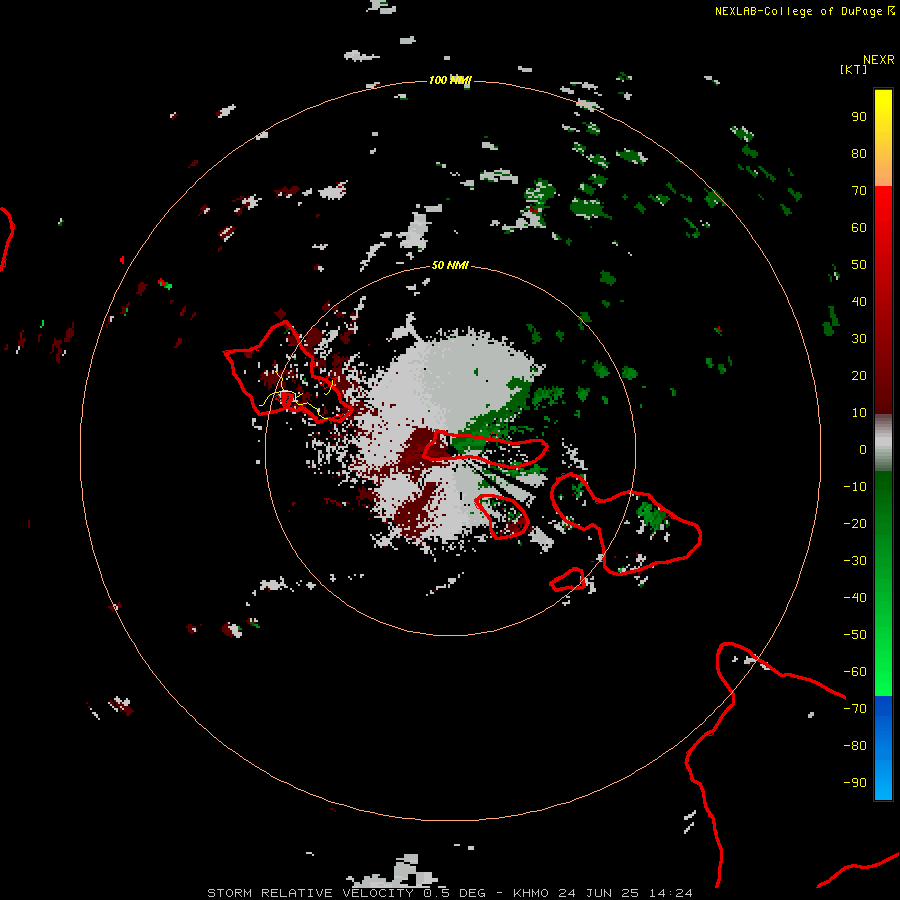900x900 pixels.
Task: Select the 80 value on the velocity scale
Action: [x=859, y=154]
